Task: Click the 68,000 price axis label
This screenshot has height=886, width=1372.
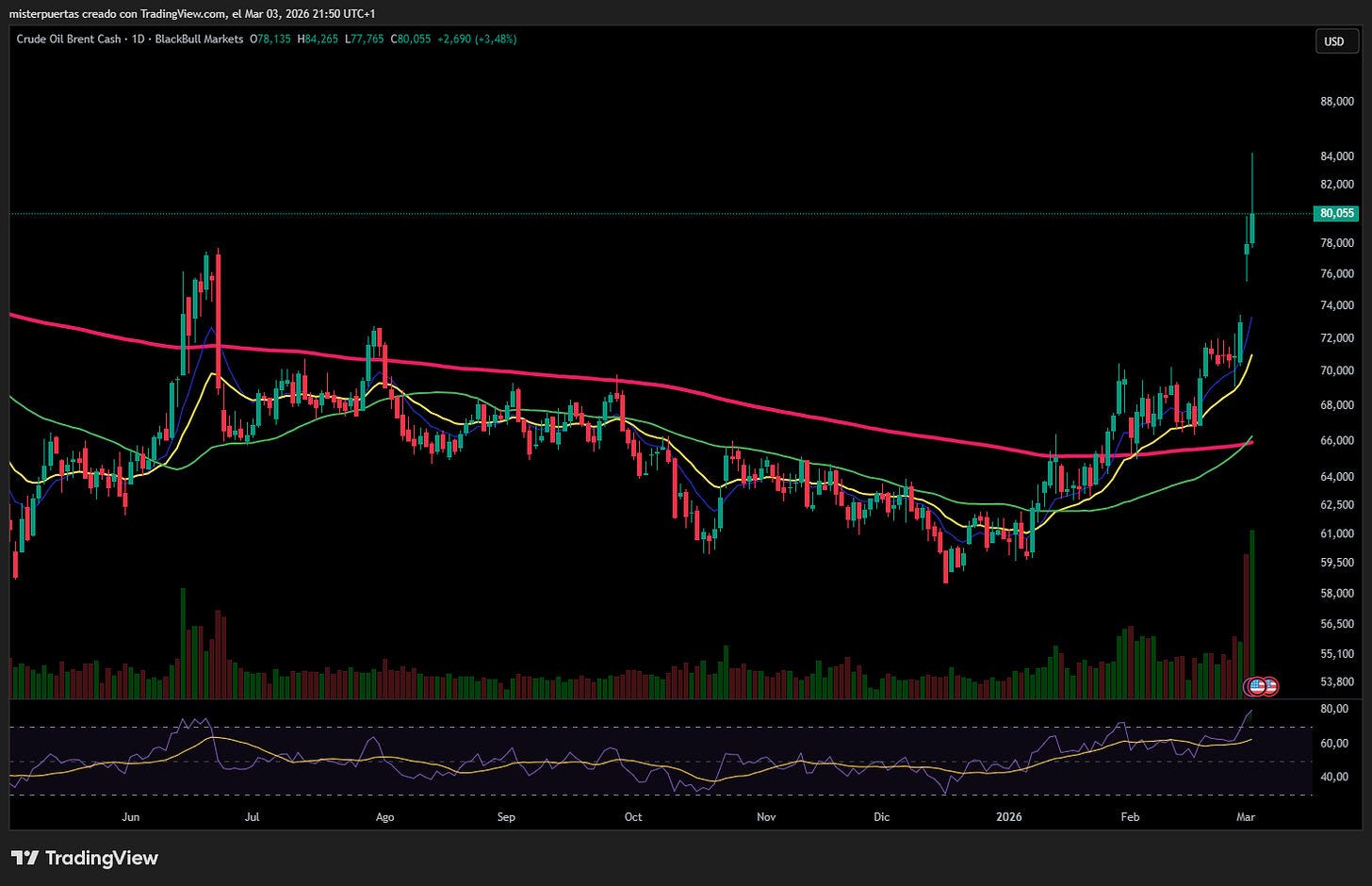Action: click(x=1337, y=405)
